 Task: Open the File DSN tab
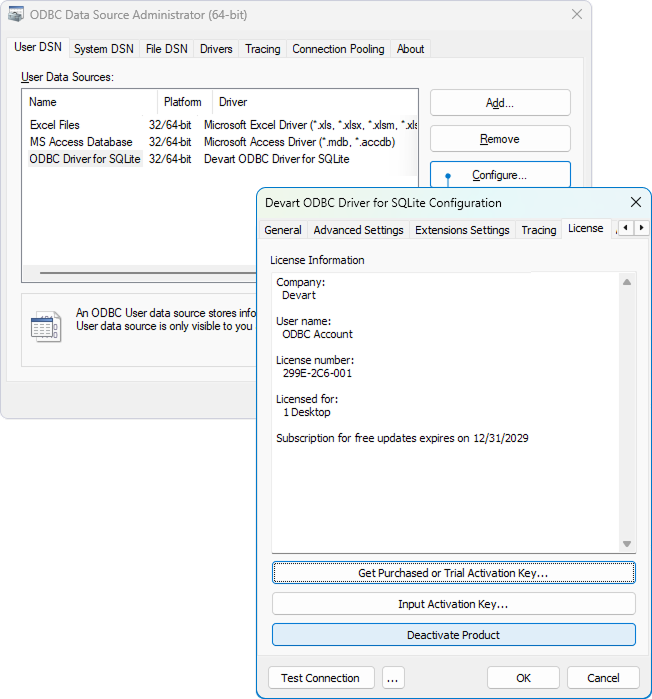167,49
